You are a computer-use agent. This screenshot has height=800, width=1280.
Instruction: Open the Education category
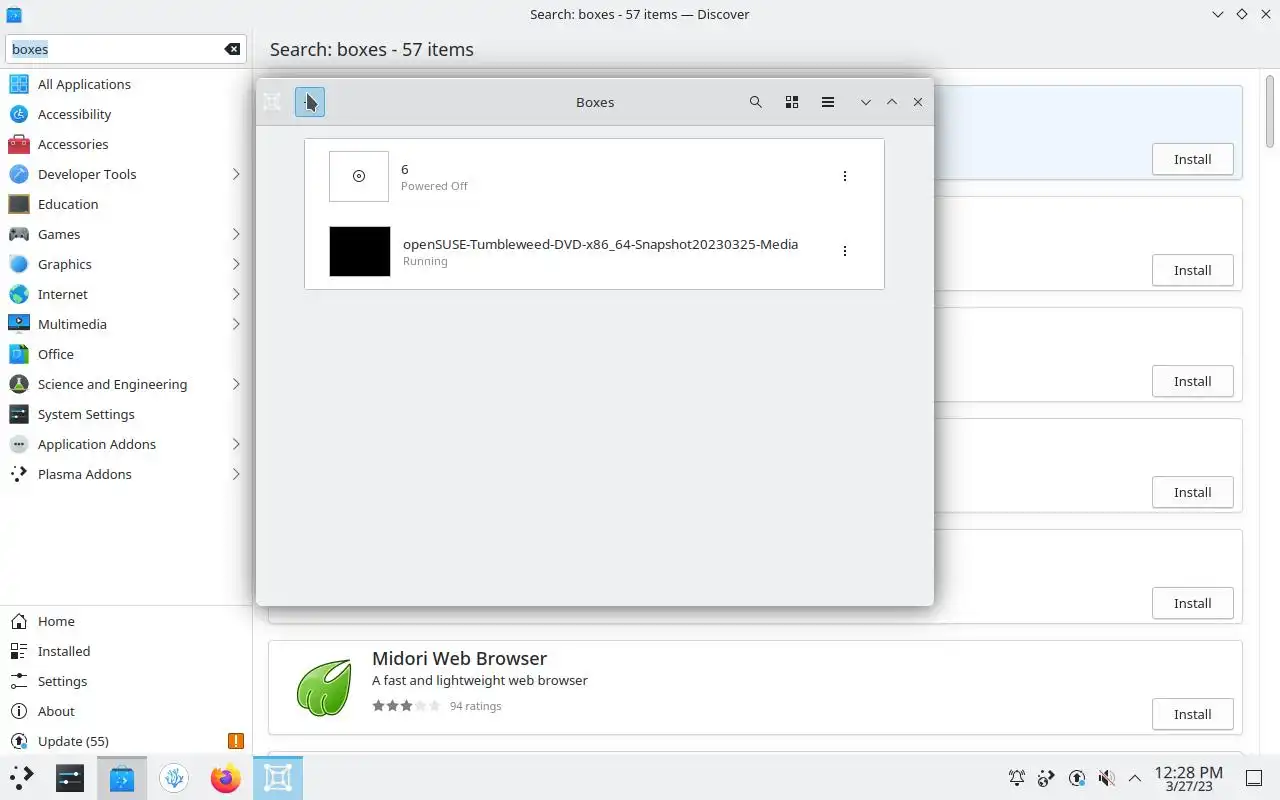[126, 204]
